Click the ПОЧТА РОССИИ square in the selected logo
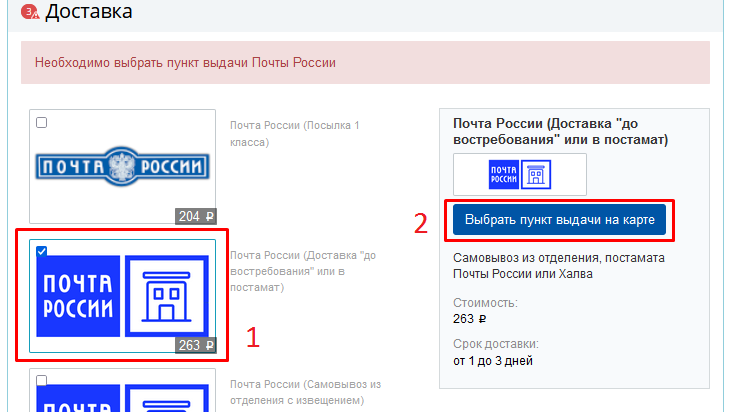733x412 pixels. (78, 295)
